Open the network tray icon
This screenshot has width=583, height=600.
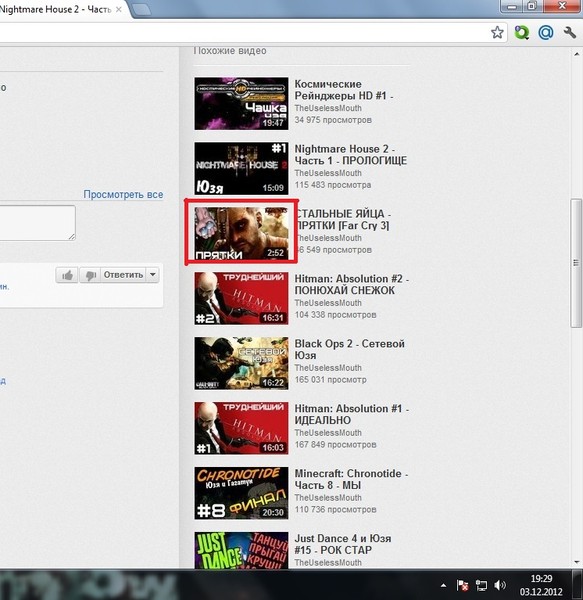[x=481, y=585]
